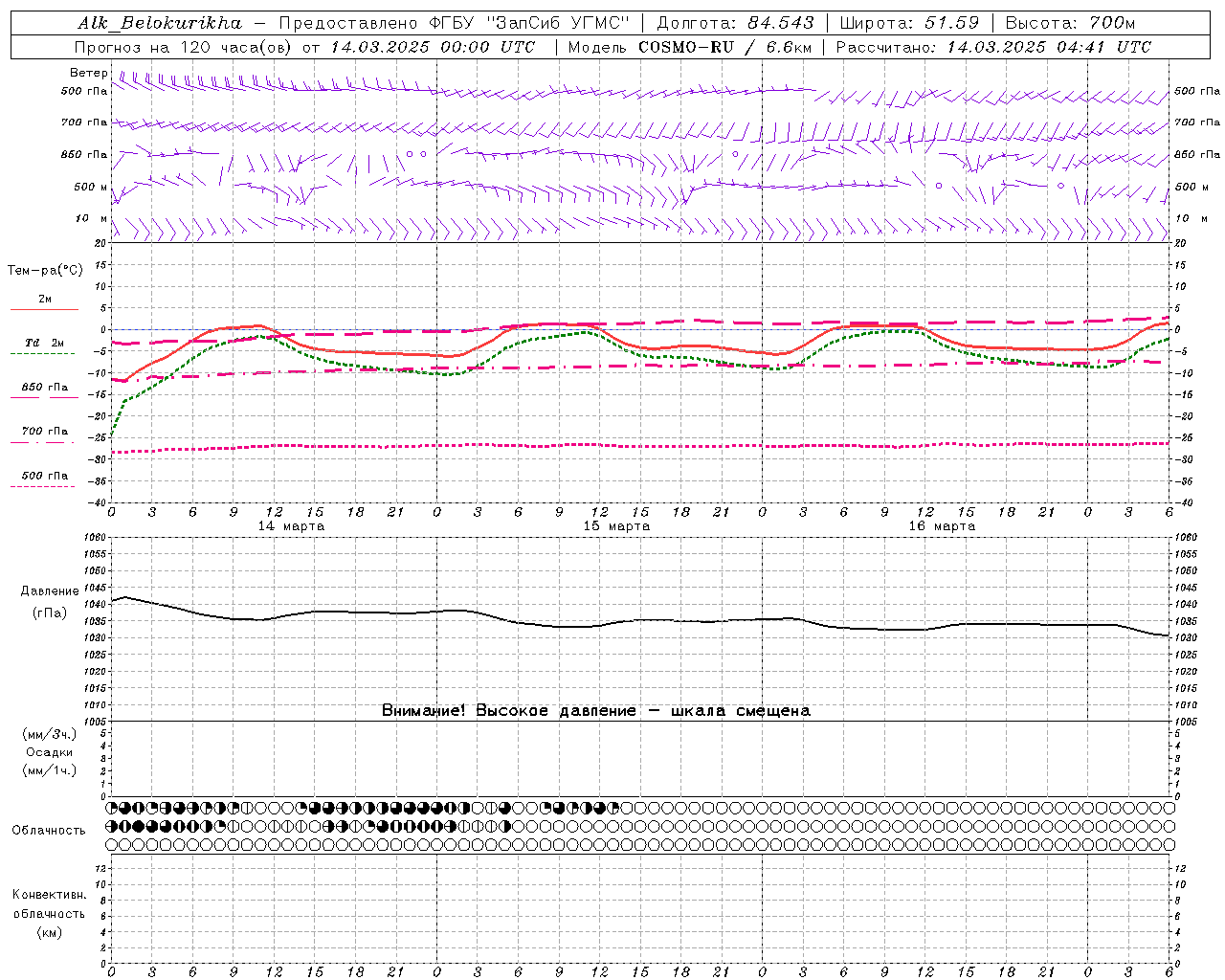Click the (км) convective cloud unit label

[49, 932]
